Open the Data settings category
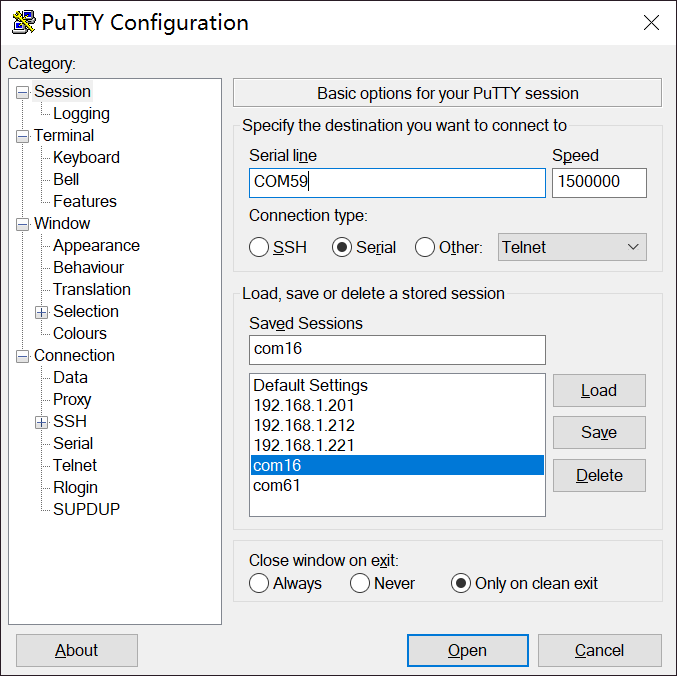This screenshot has height=676, width=677. (x=70, y=378)
